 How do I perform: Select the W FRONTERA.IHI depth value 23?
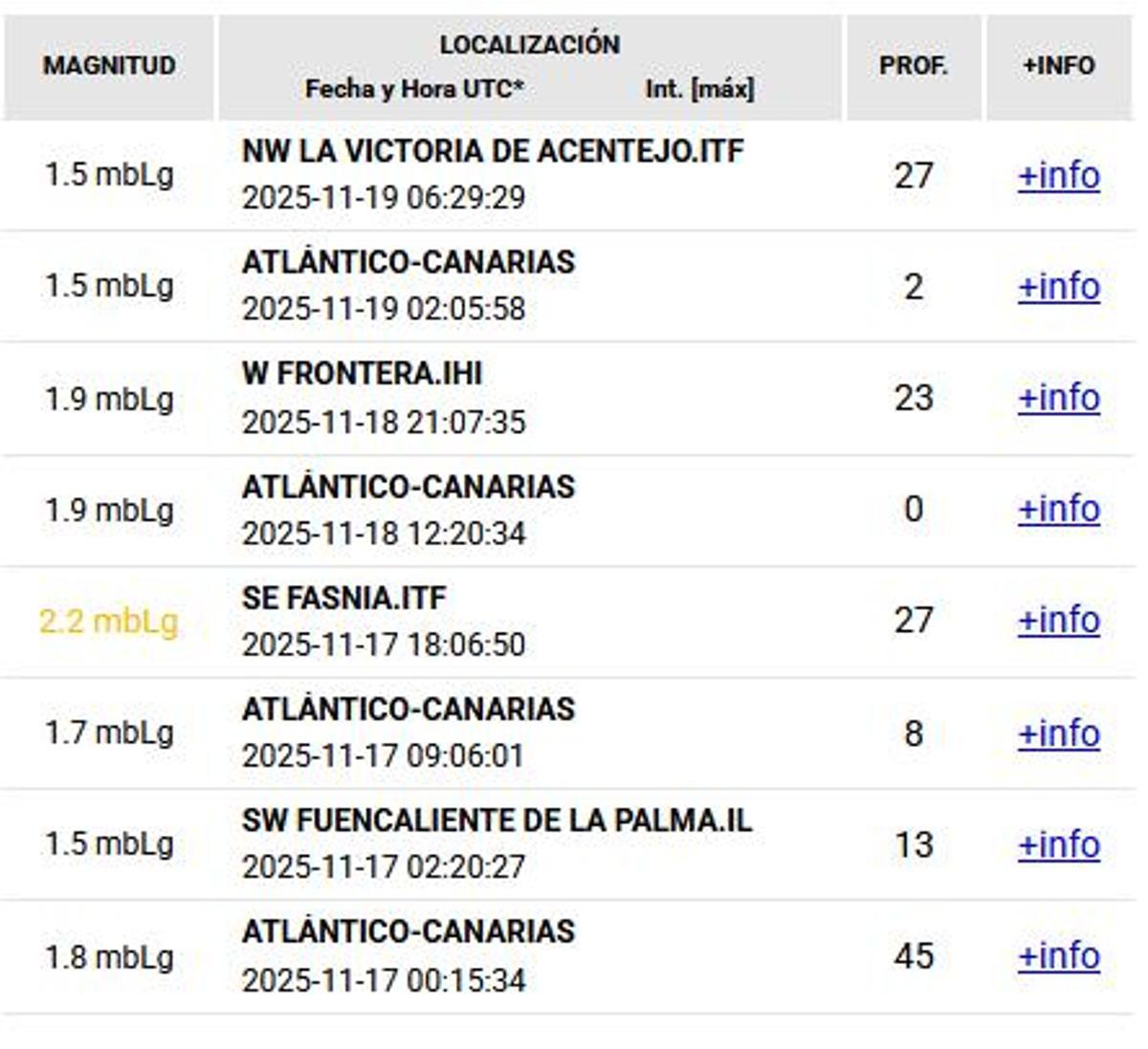(915, 398)
